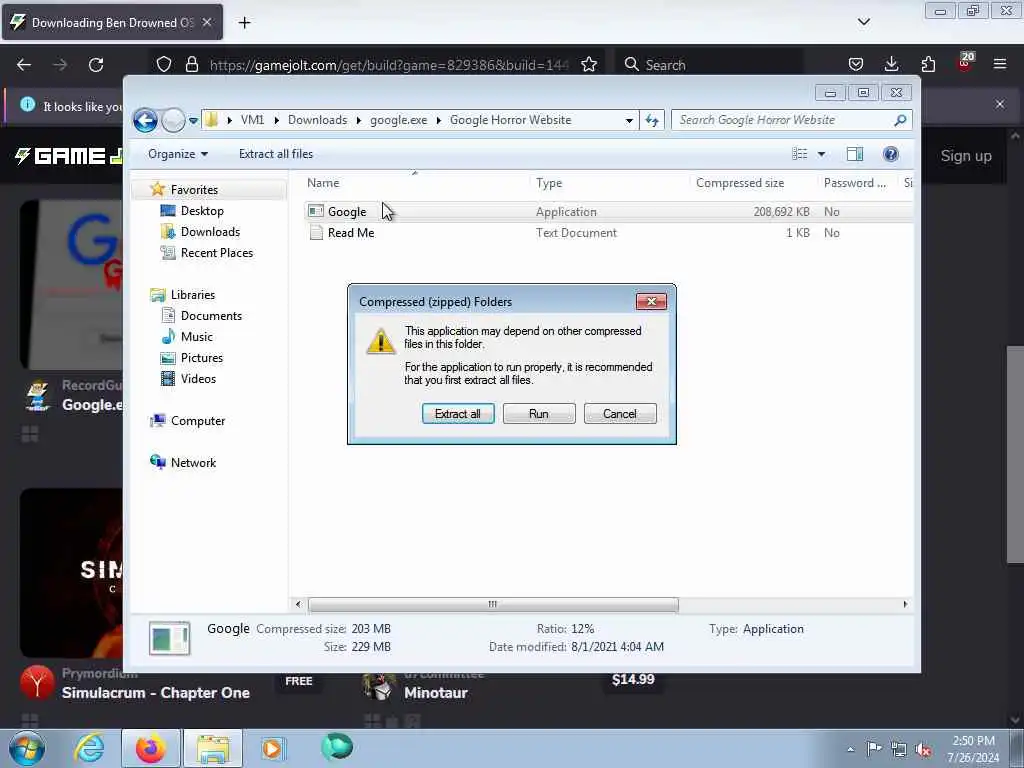Viewport: 1024px width, 768px height.
Task: Close the Compressed (zipped) Folders dialog
Action: pyautogui.click(x=651, y=301)
